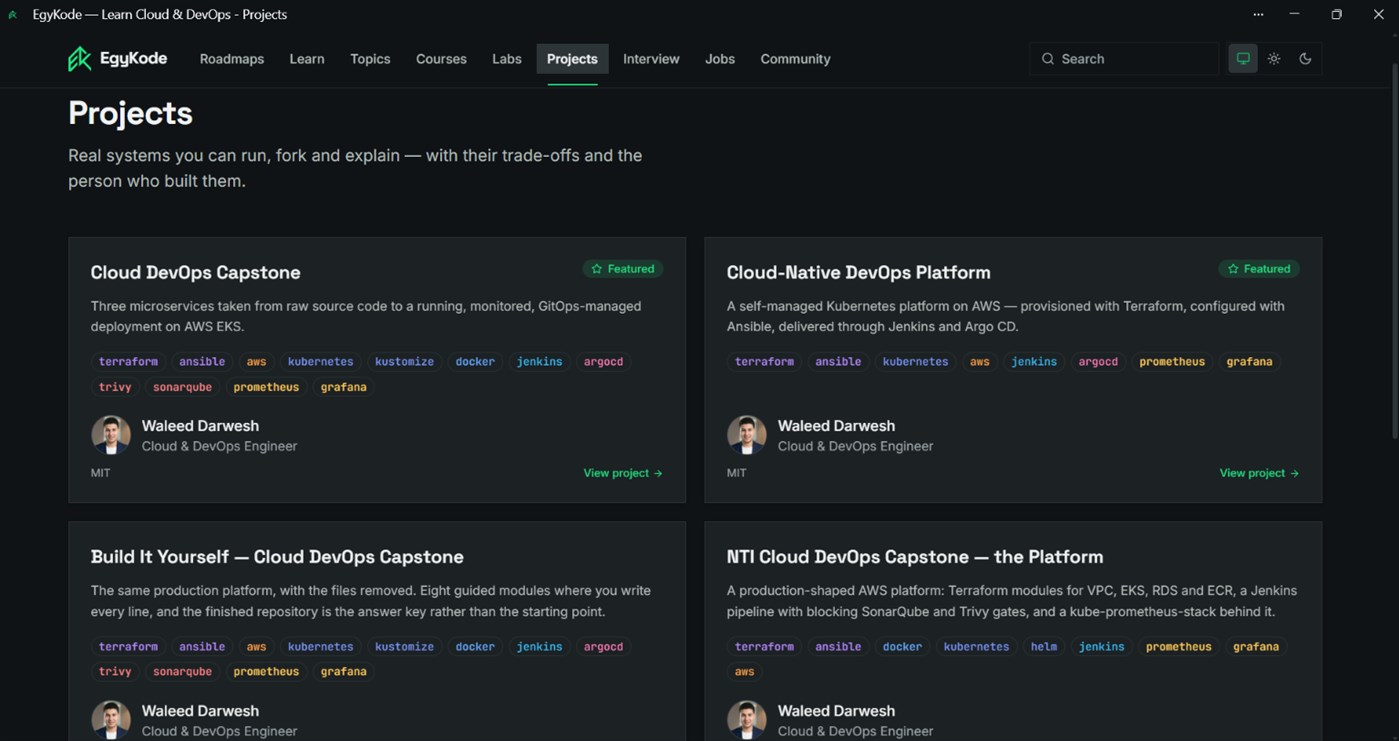
Task: Open the Roadmaps nav item
Action: [x=232, y=59]
